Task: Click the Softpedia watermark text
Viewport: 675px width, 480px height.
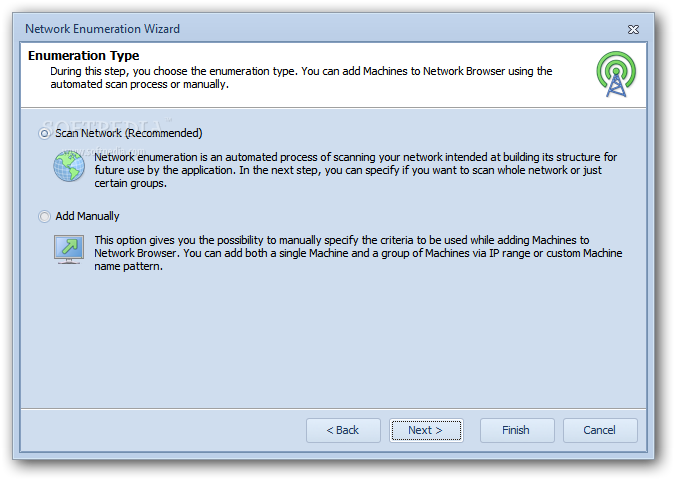Action: [x=103, y=125]
